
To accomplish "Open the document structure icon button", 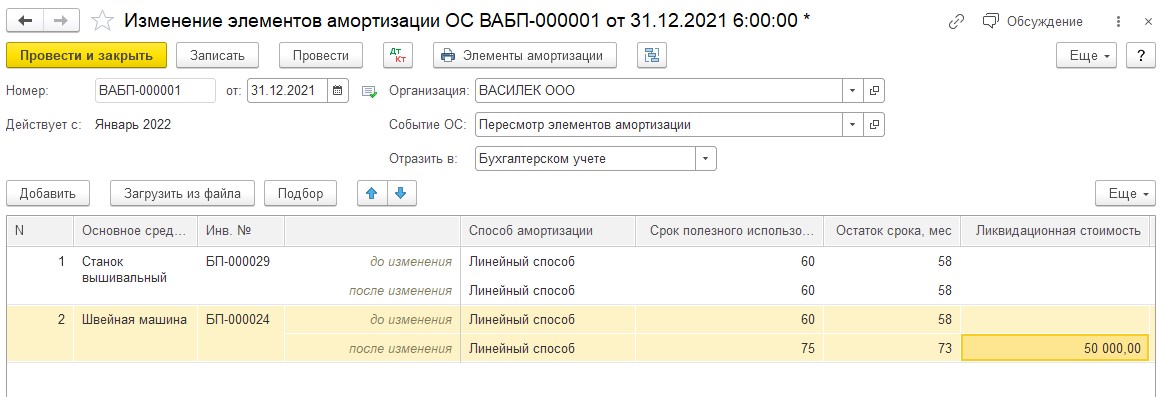I will coord(652,55).
